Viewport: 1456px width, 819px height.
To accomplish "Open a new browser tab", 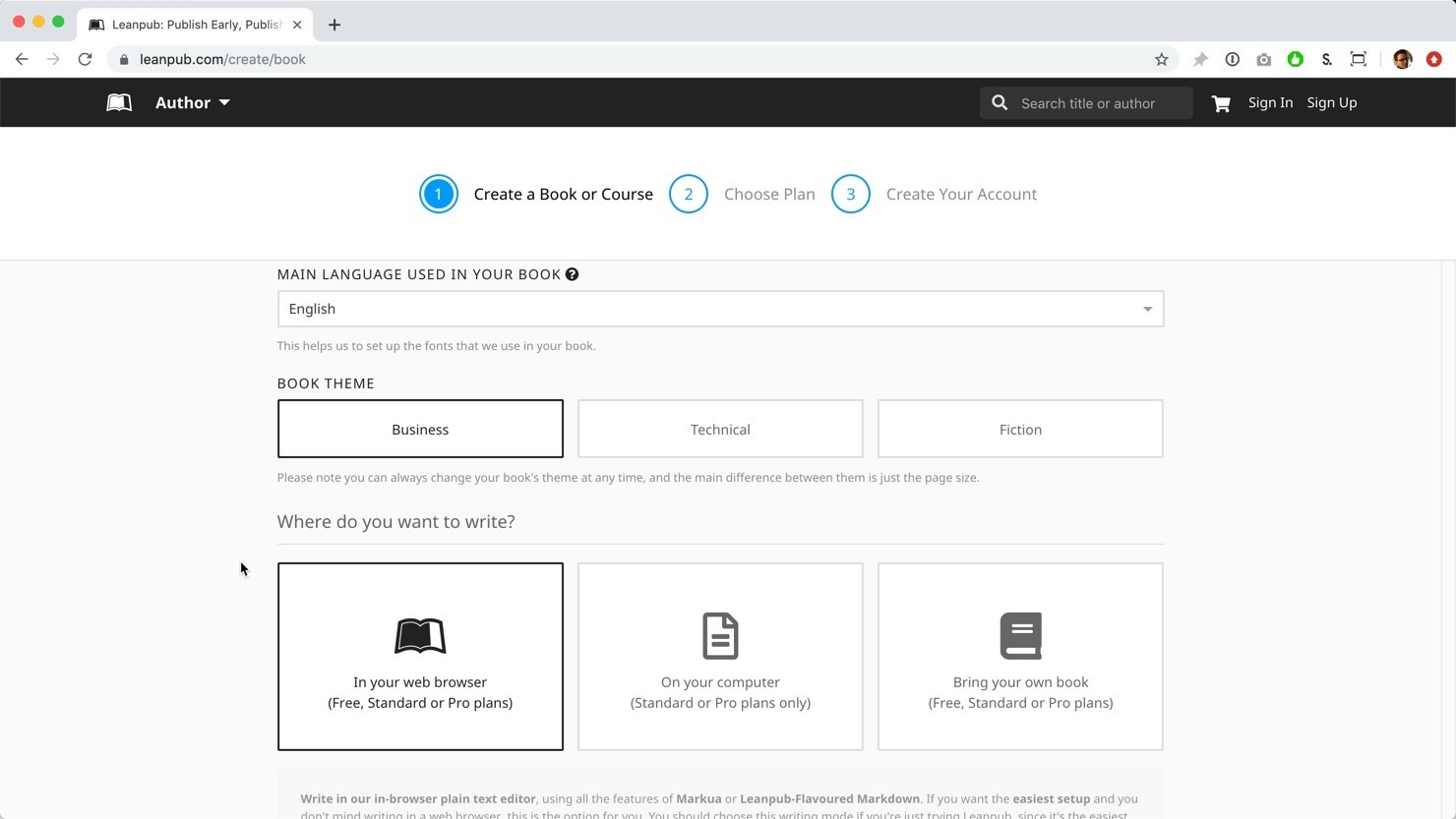I will [x=334, y=25].
